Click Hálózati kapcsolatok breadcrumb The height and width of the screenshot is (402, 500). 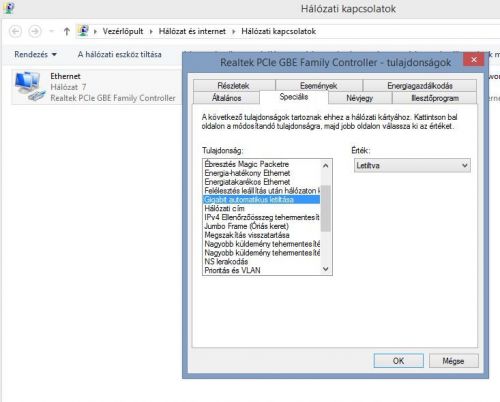tap(278, 31)
